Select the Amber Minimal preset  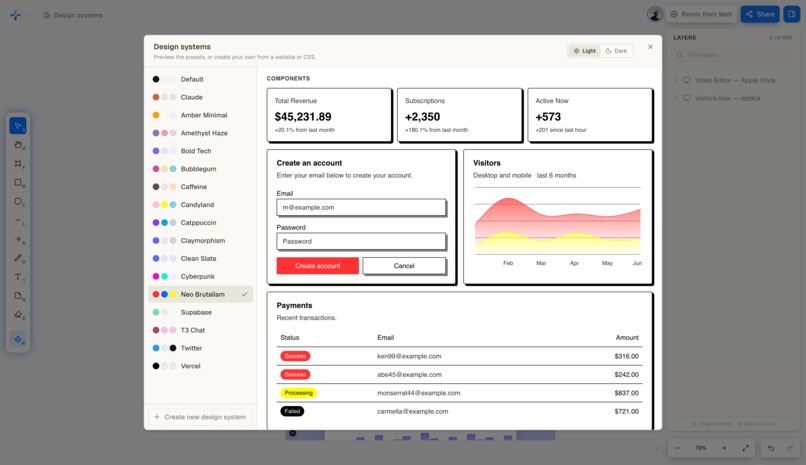click(x=200, y=115)
